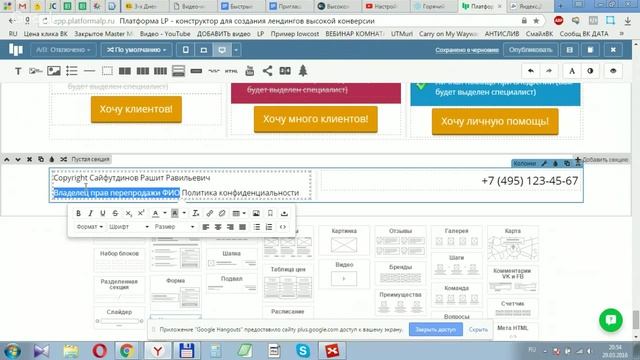Image resolution: width=640 pixels, height=360 pixels.
Task: Redo the last undone action
Action: click(x=549, y=71)
